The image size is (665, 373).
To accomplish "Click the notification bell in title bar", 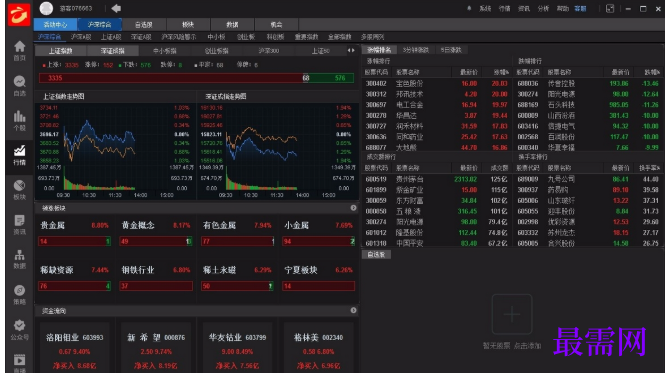I will [x=469, y=8].
